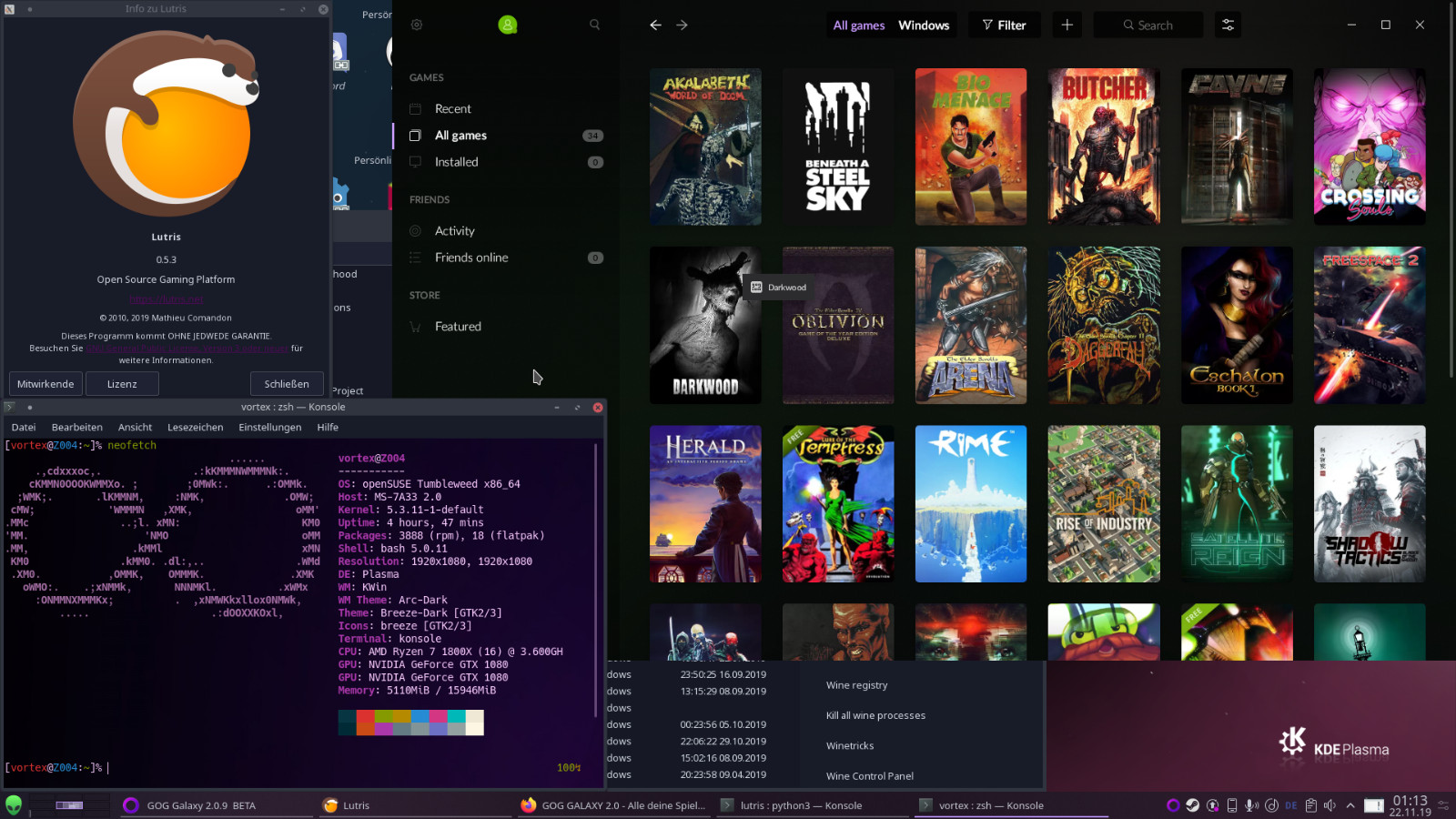Open the Shadow Tactics game cover

[1370, 503]
